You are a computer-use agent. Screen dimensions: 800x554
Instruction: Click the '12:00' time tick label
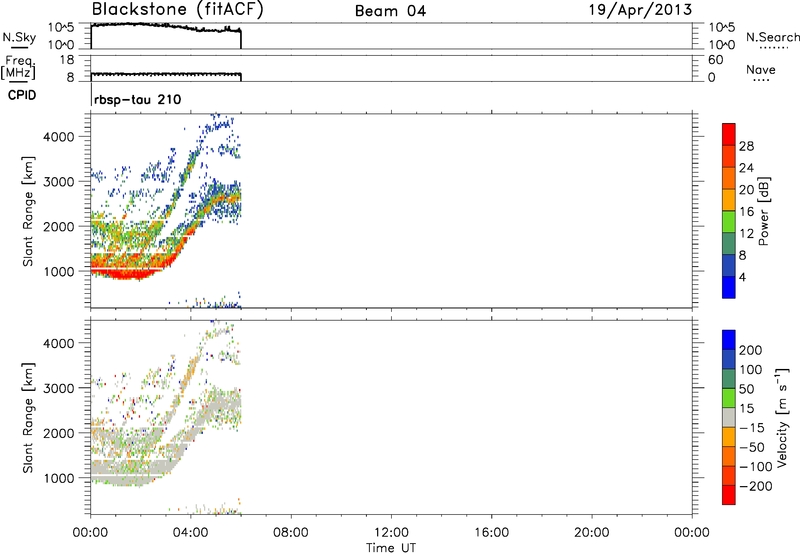(x=391, y=533)
